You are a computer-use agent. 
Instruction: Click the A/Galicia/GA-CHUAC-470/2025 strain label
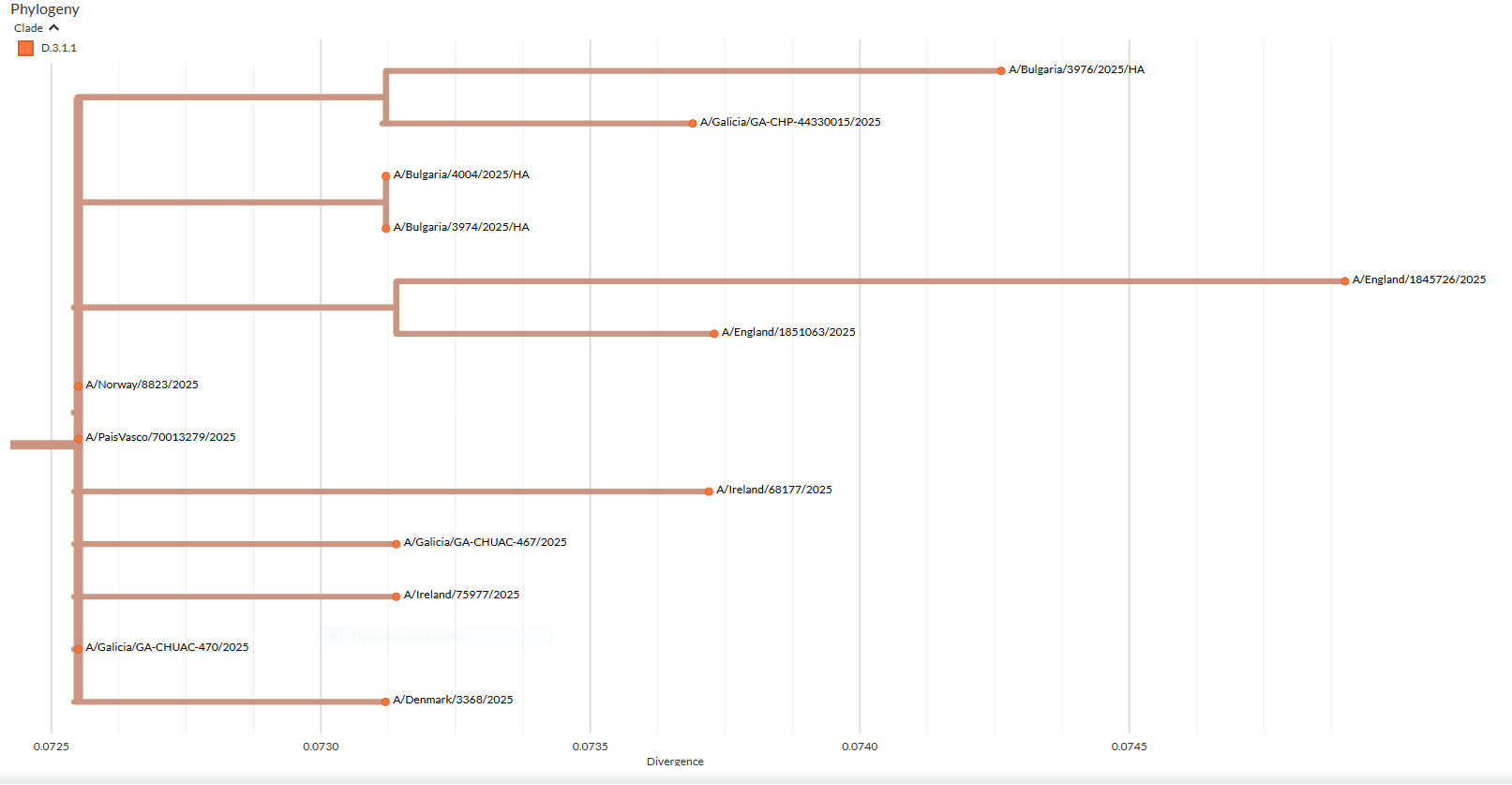click(167, 647)
